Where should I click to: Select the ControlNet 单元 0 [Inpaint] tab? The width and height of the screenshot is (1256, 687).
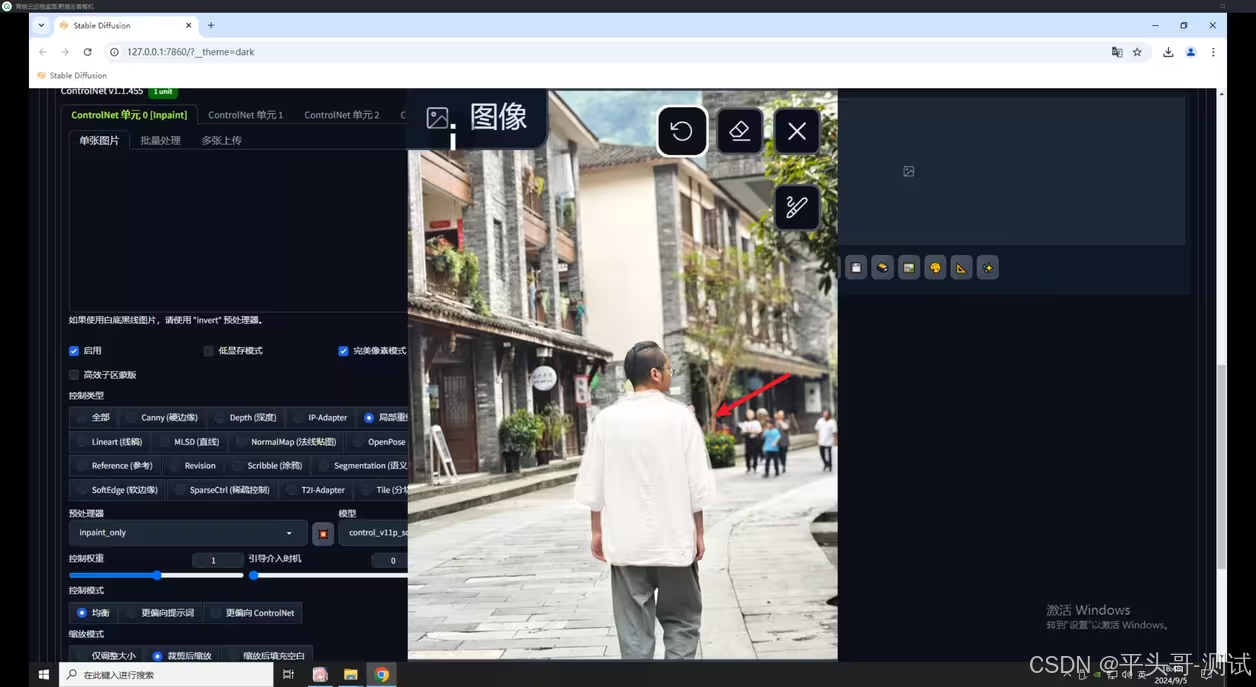pos(129,115)
